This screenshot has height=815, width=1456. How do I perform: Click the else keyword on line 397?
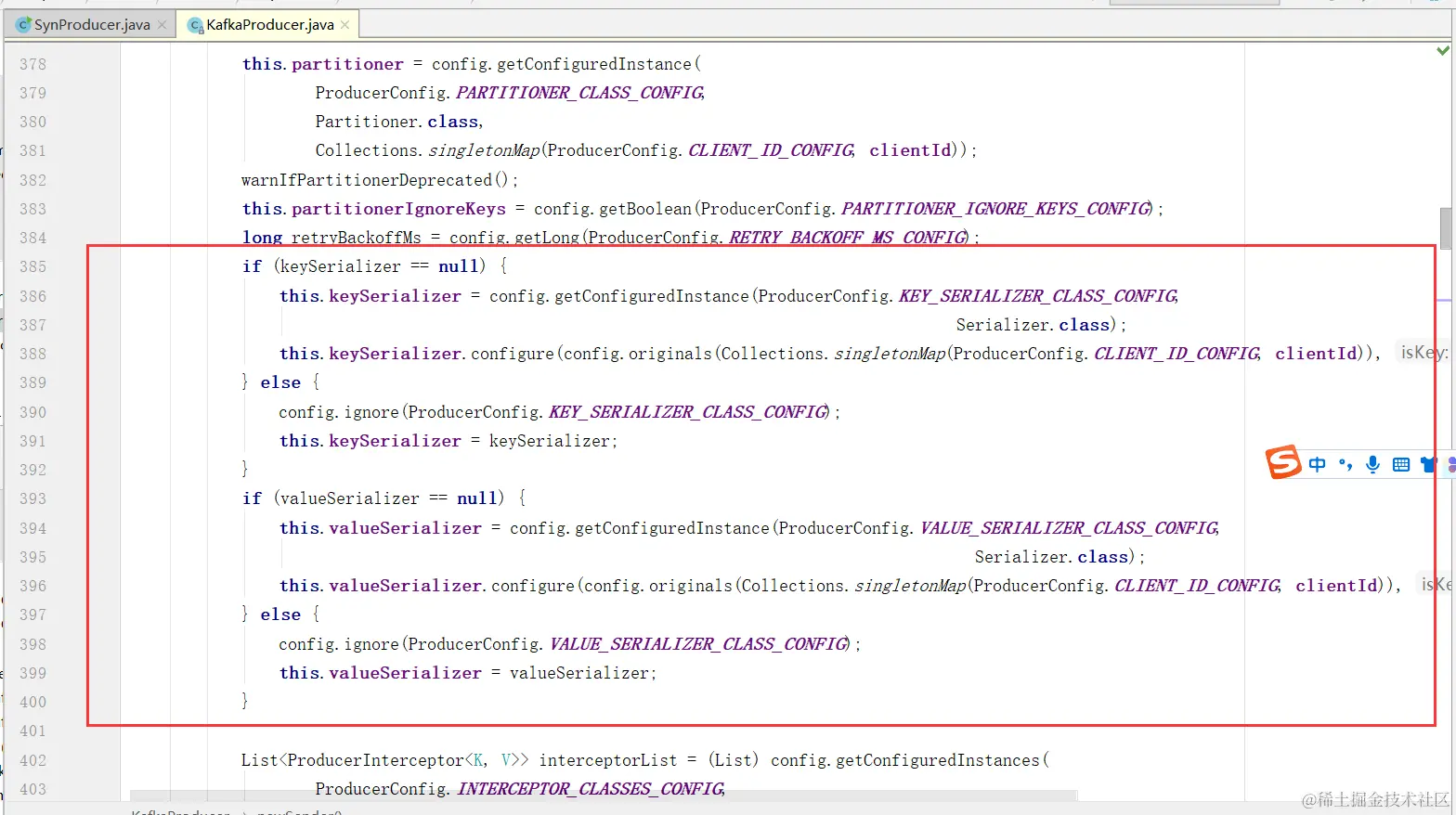click(280, 614)
